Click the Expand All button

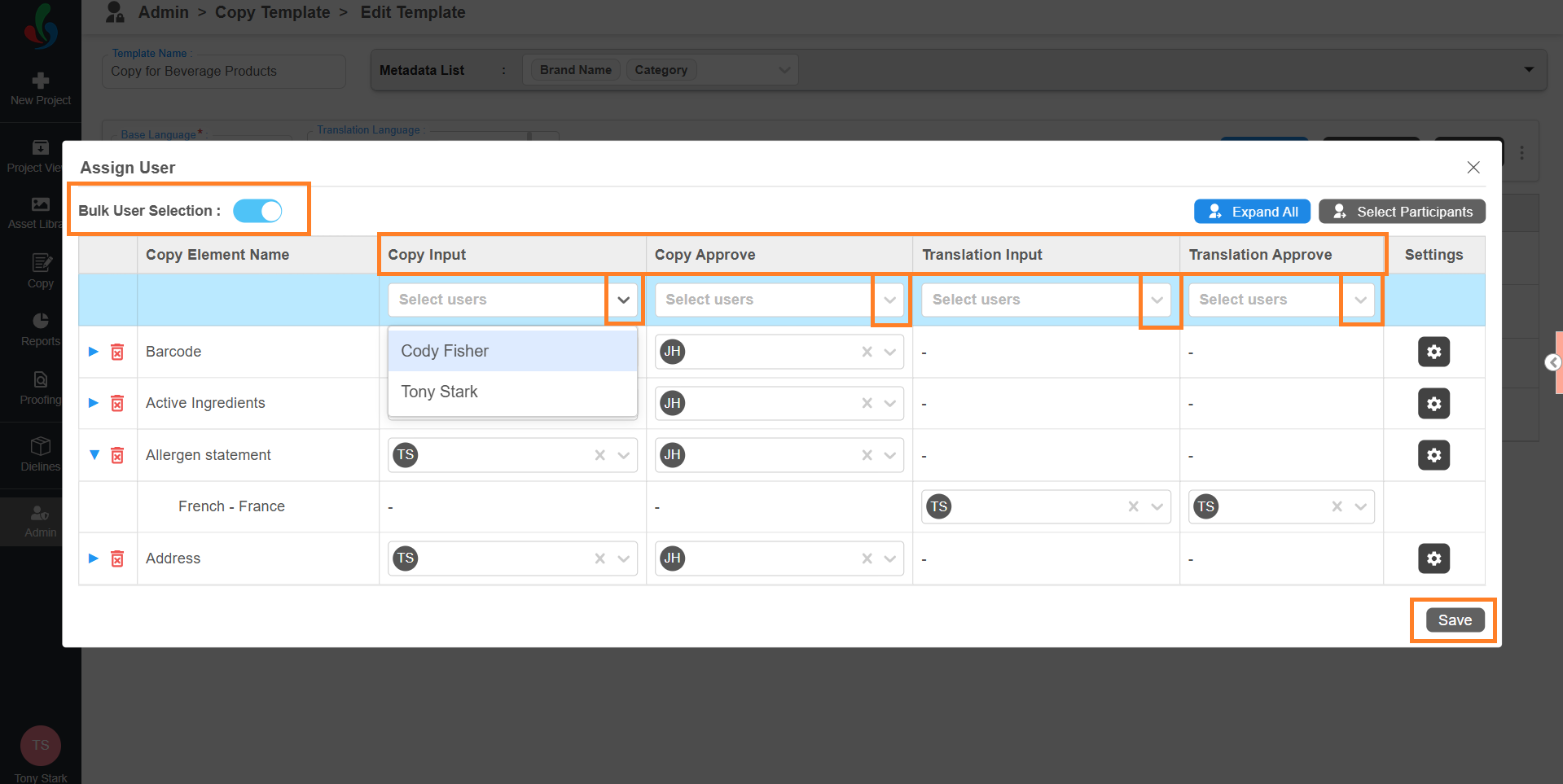(x=1252, y=212)
